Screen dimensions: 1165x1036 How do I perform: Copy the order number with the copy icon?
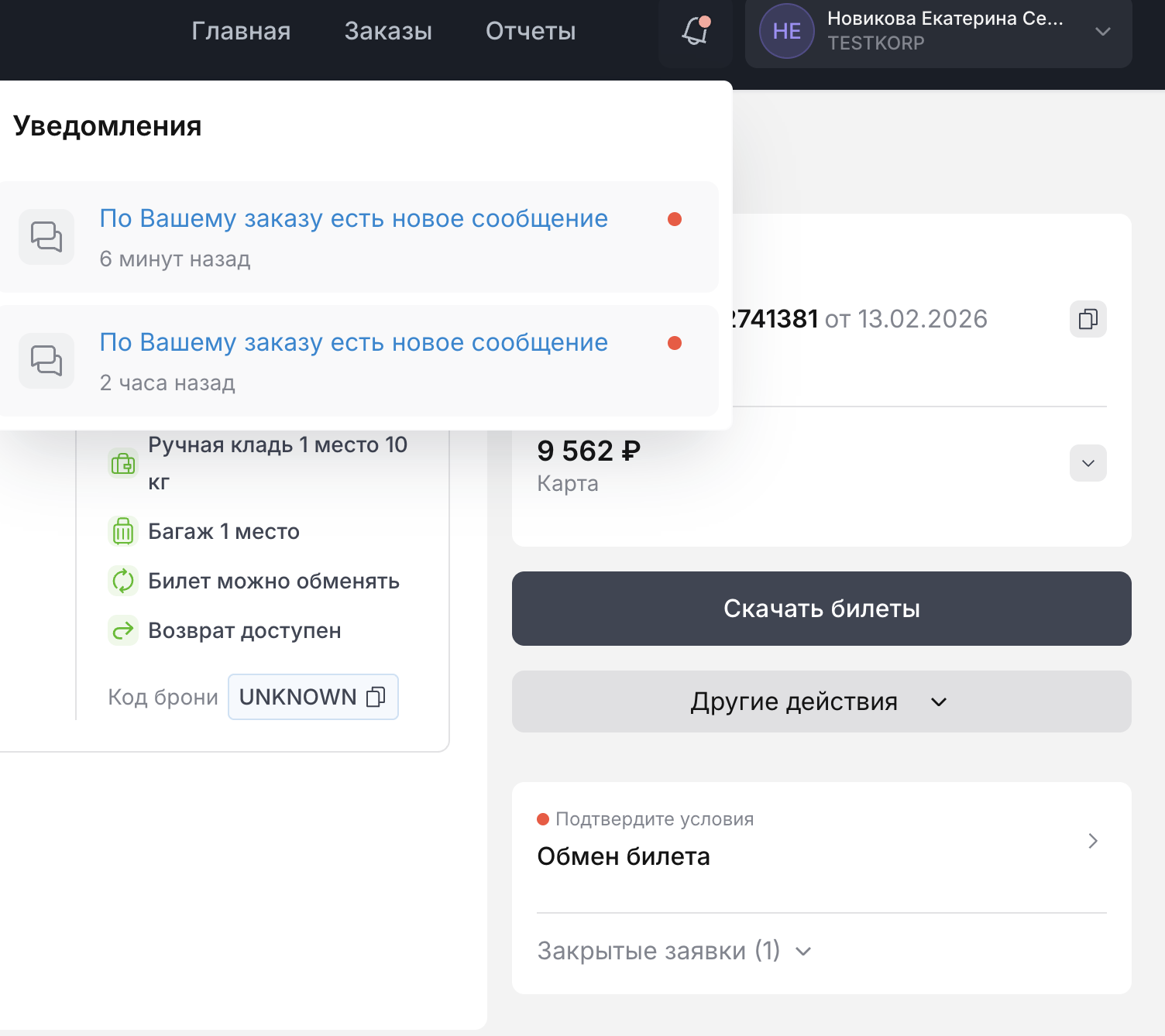pos(1088,319)
